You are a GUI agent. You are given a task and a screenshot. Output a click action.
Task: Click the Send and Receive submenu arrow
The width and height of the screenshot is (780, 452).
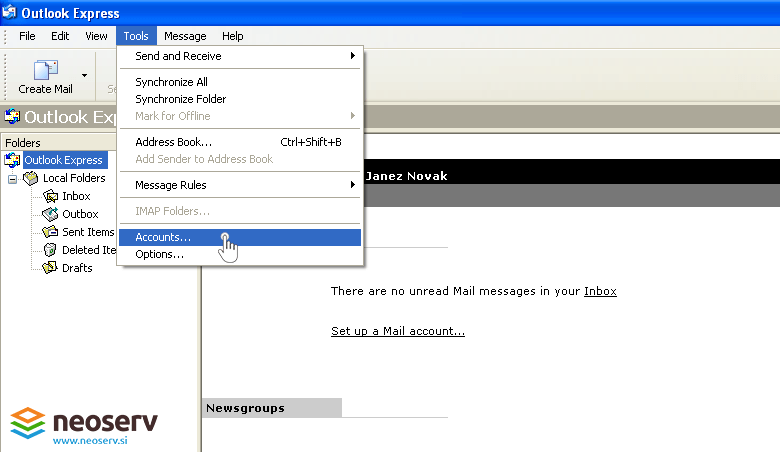(x=353, y=56)
